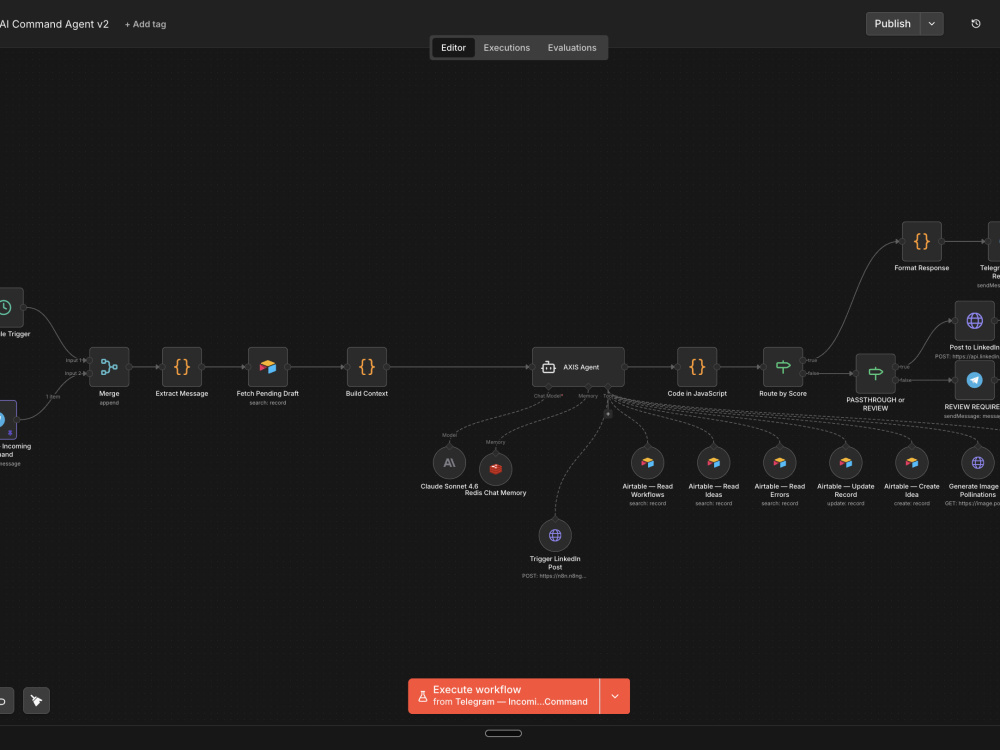Open the Trigger LinkedIn Post tool node
This screenshot has width=1000, height=750.
click(555, 535)
